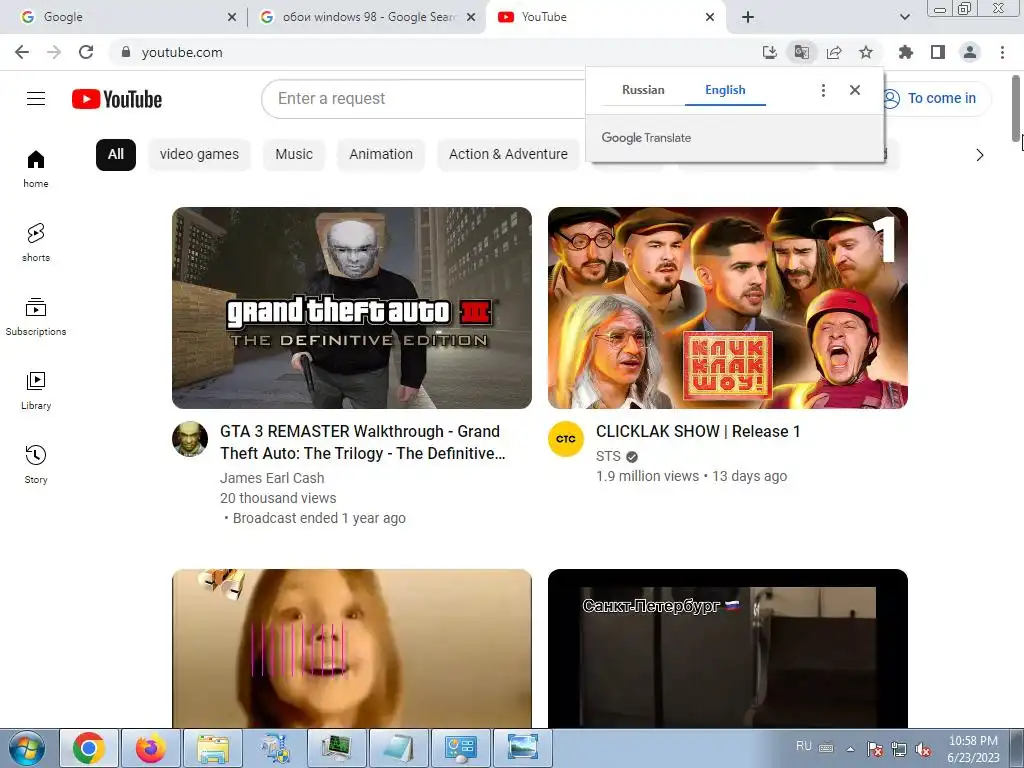1024x768 pixels.
Task: Click the Google Translate icon in address bar
Action: tap(801, 52)
